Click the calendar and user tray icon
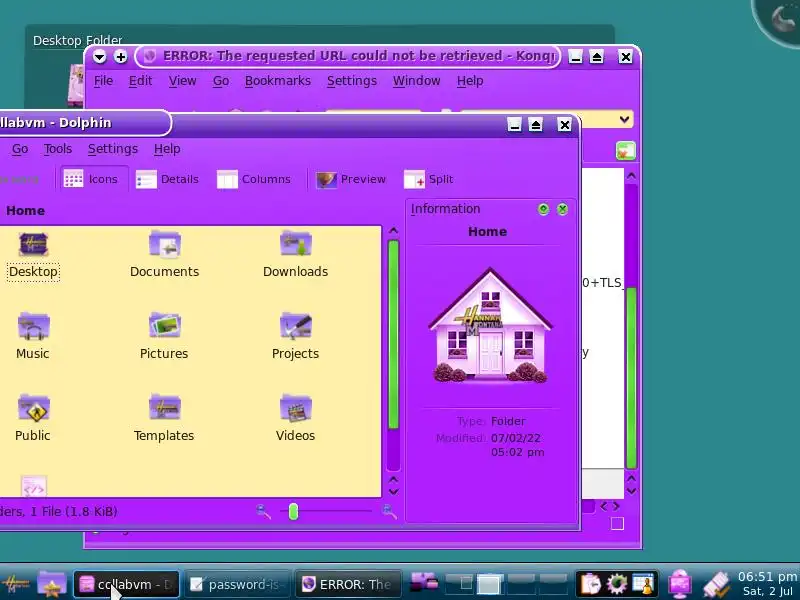This screenshot has height=600, width=800. click(642, 585)
